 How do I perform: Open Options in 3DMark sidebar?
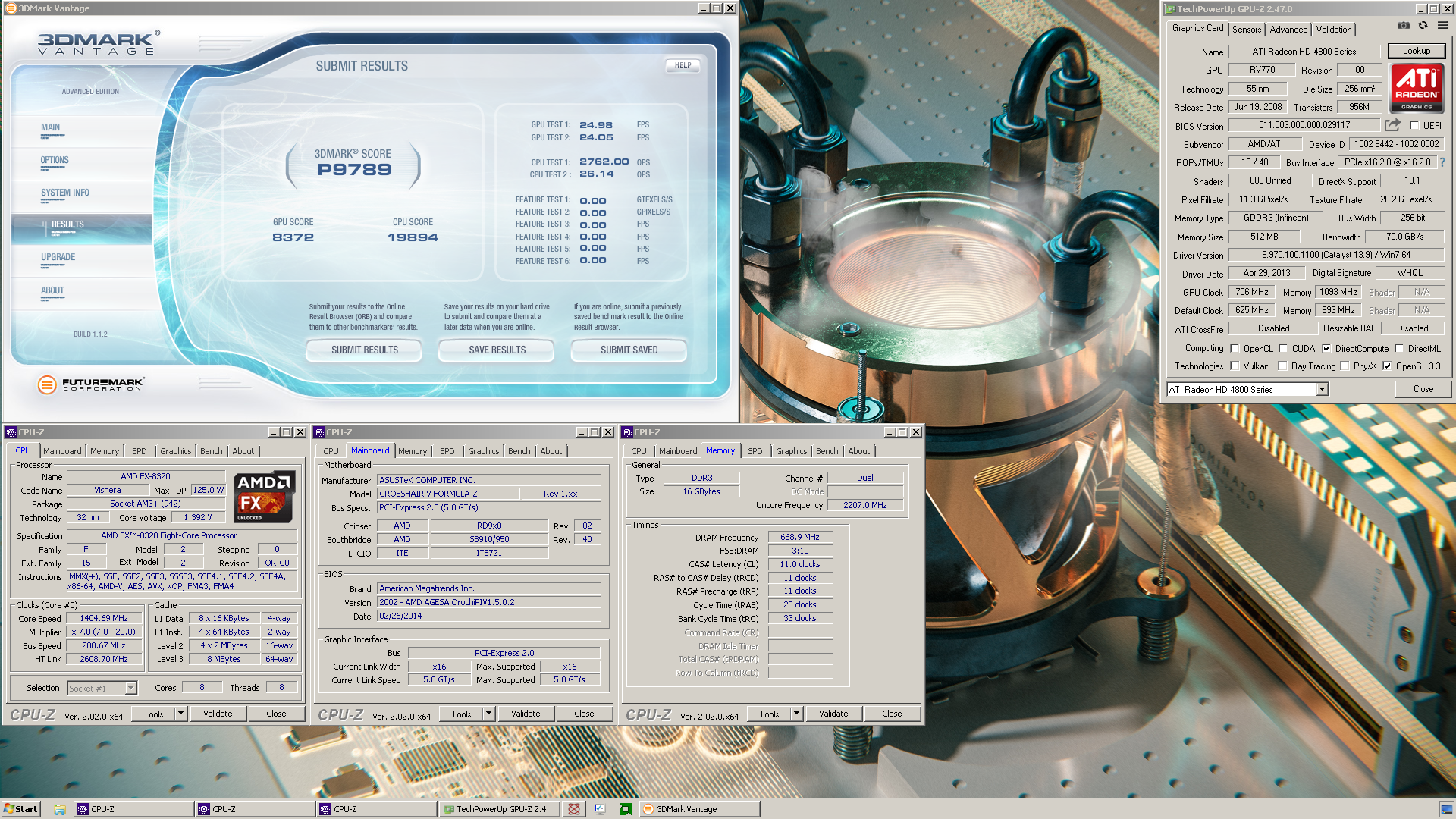click(55, 160)
